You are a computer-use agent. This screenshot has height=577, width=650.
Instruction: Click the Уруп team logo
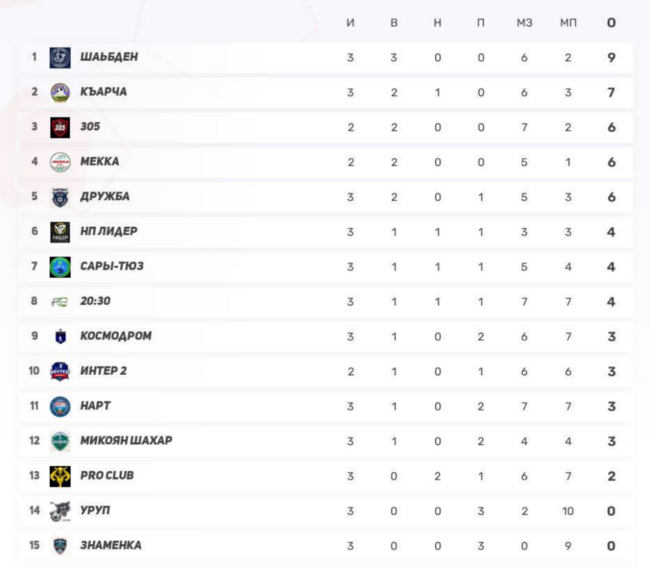coord(61,511)
